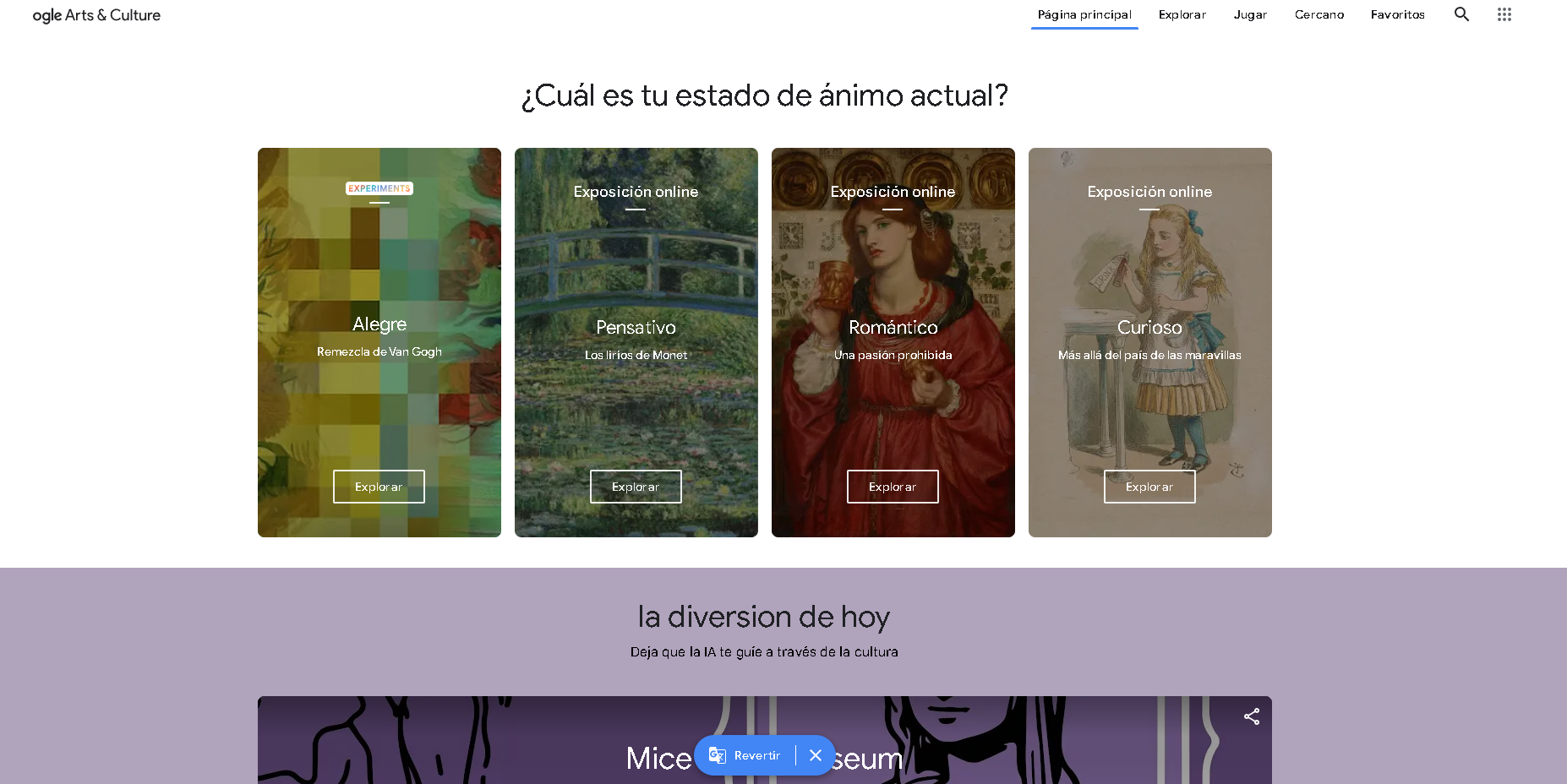Image resolution: width=1567 pixels, height=784 pixels.
Task: Select the Página principal tab
Action: coord(1084,14)
